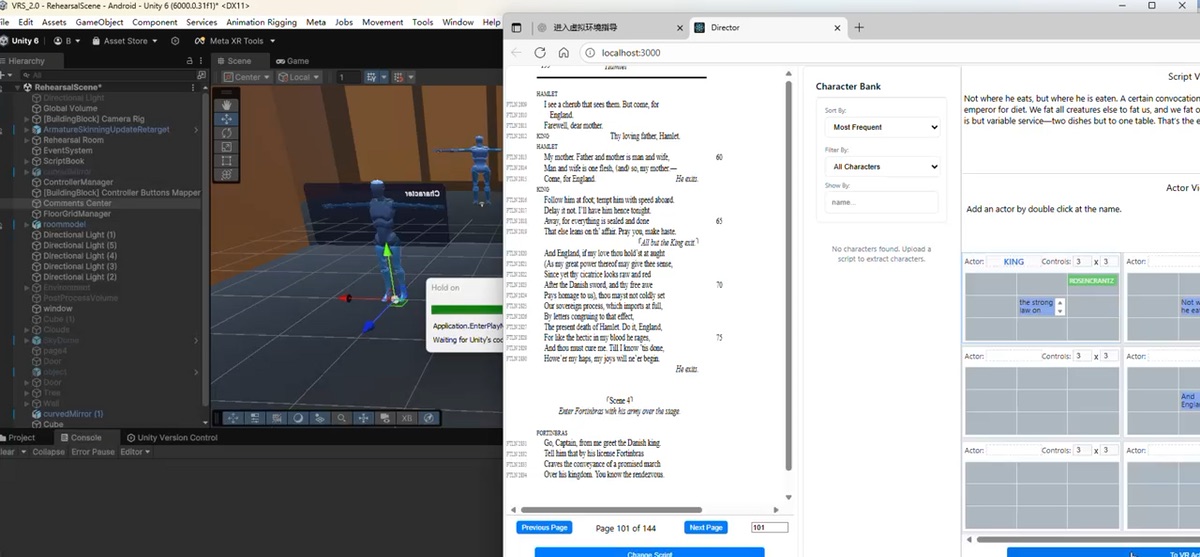1200x557 pixels.
Task: Click the KING actor name
Action: point(1014,262)
